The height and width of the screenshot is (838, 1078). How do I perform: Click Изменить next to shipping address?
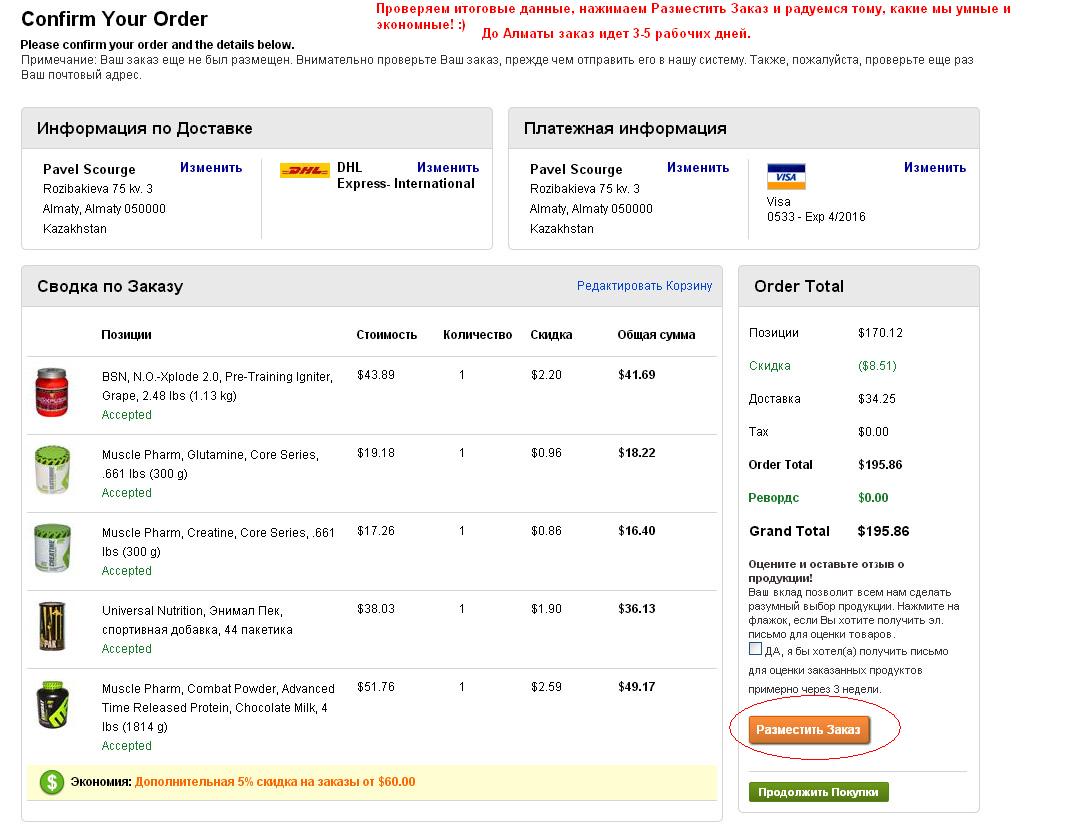pos(211,167)
